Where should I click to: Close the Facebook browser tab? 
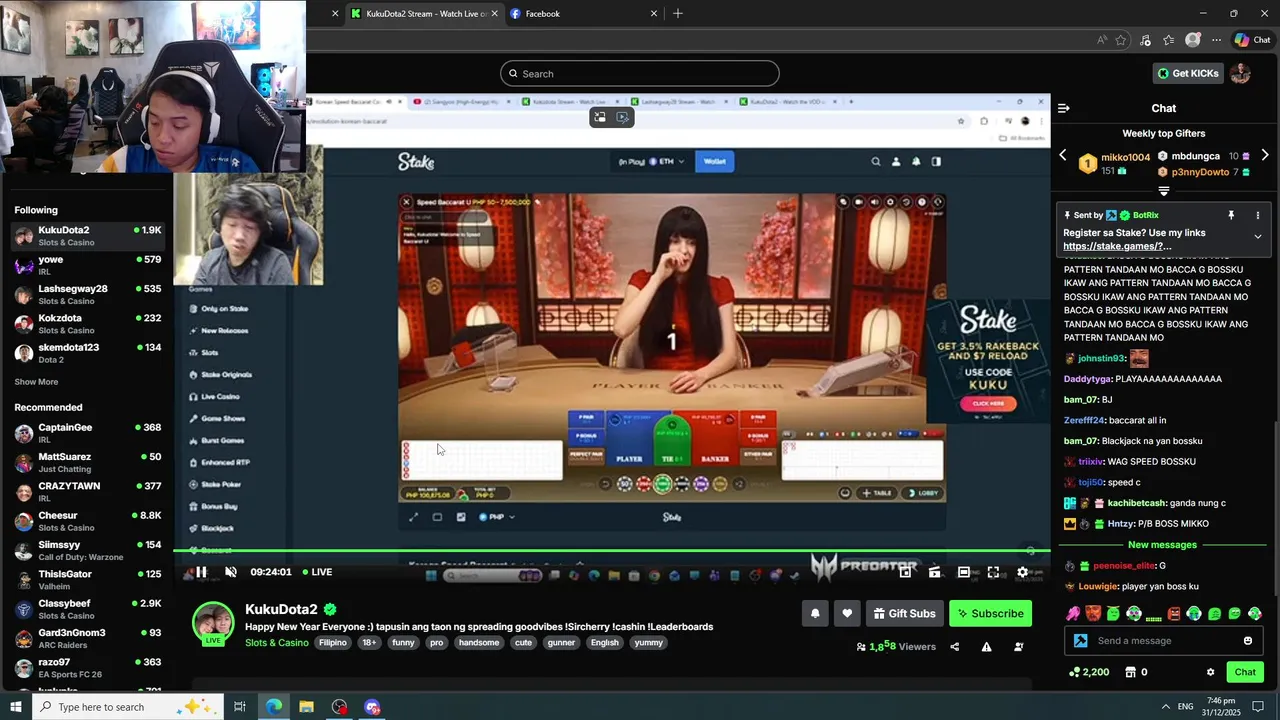click(654, 14)
